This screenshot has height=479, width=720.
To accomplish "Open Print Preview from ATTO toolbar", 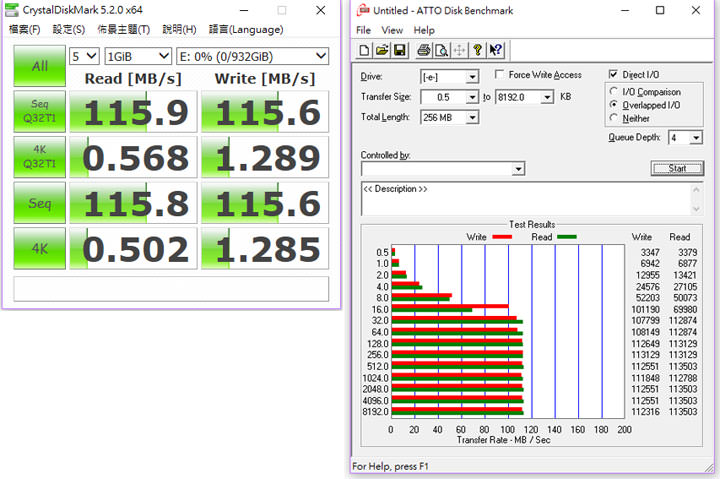I will 441,50.
